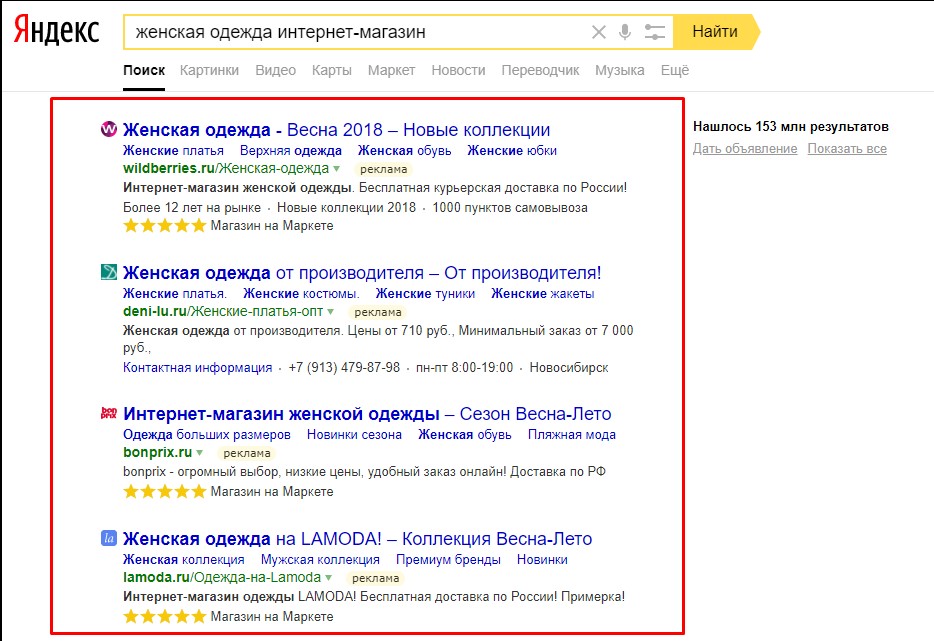Click the Женские костюмы sitelink
Viewport: 934px width, 641px height.
click(301, 294)
